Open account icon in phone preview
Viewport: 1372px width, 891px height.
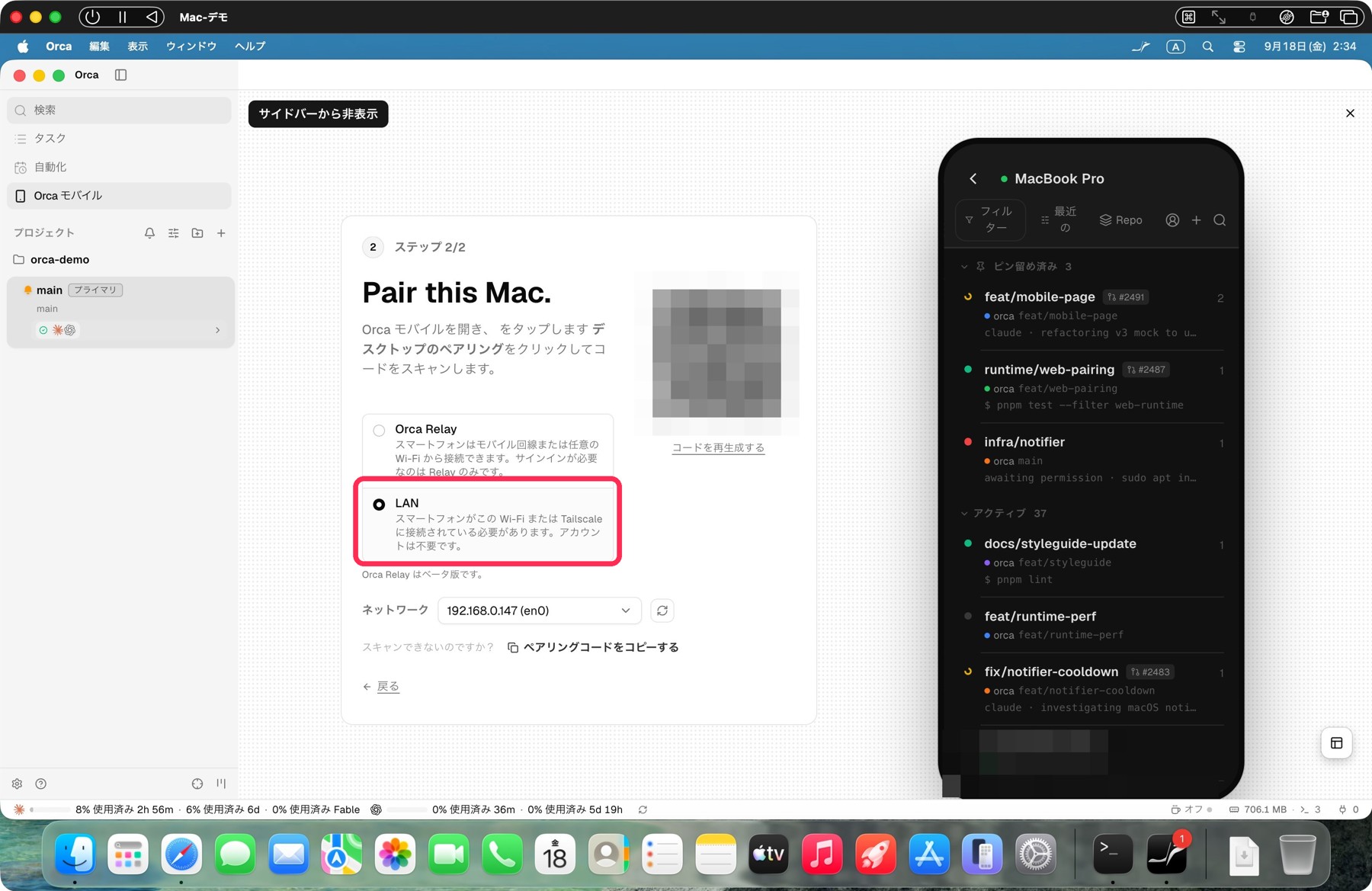1172,220
